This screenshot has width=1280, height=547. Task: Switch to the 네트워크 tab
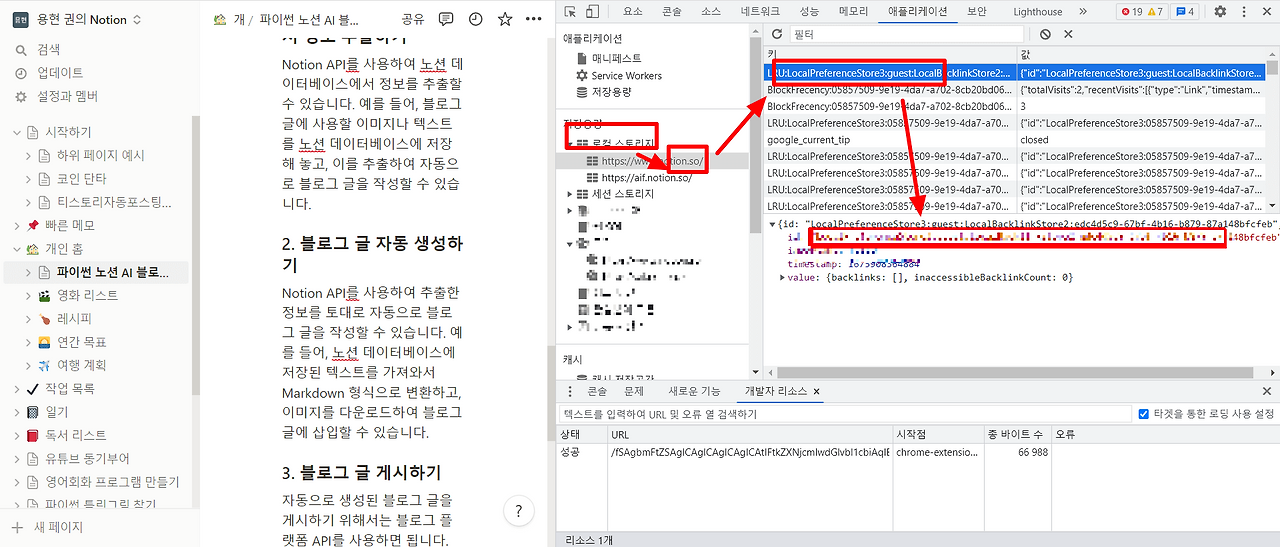click(759, 12)
